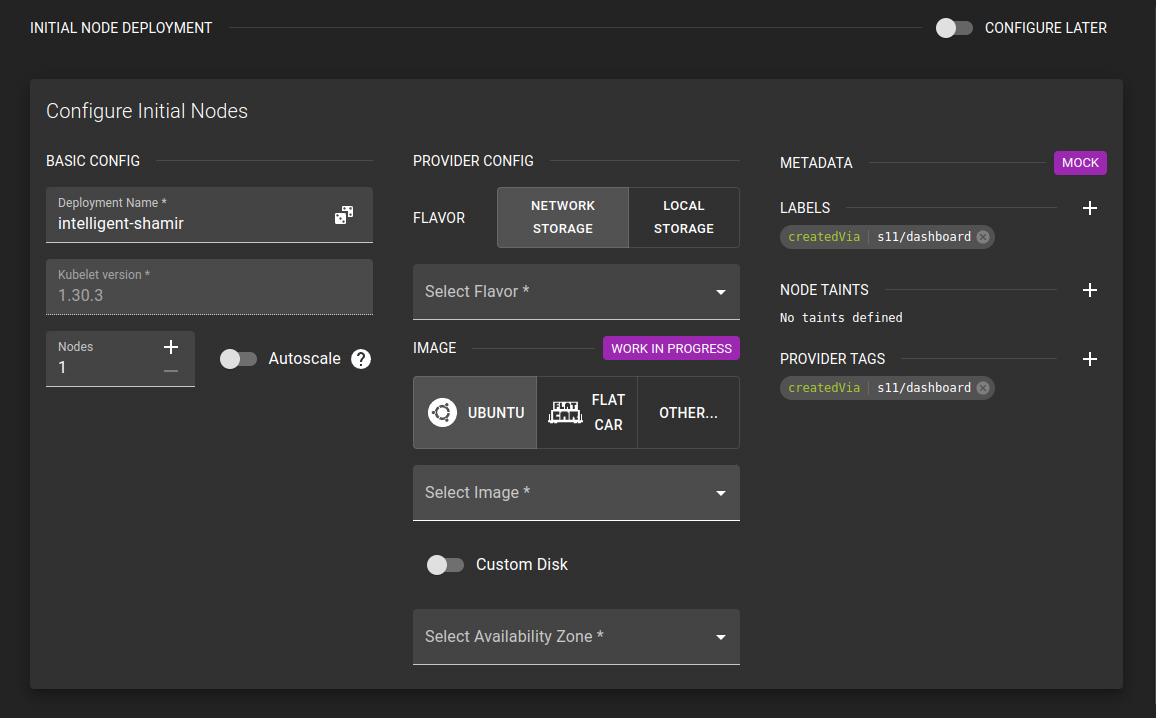The image size is (1156, 718).
Task: Add a provider tag via its plus icon
Action: pyautogui.click(x=1090, y=359)
